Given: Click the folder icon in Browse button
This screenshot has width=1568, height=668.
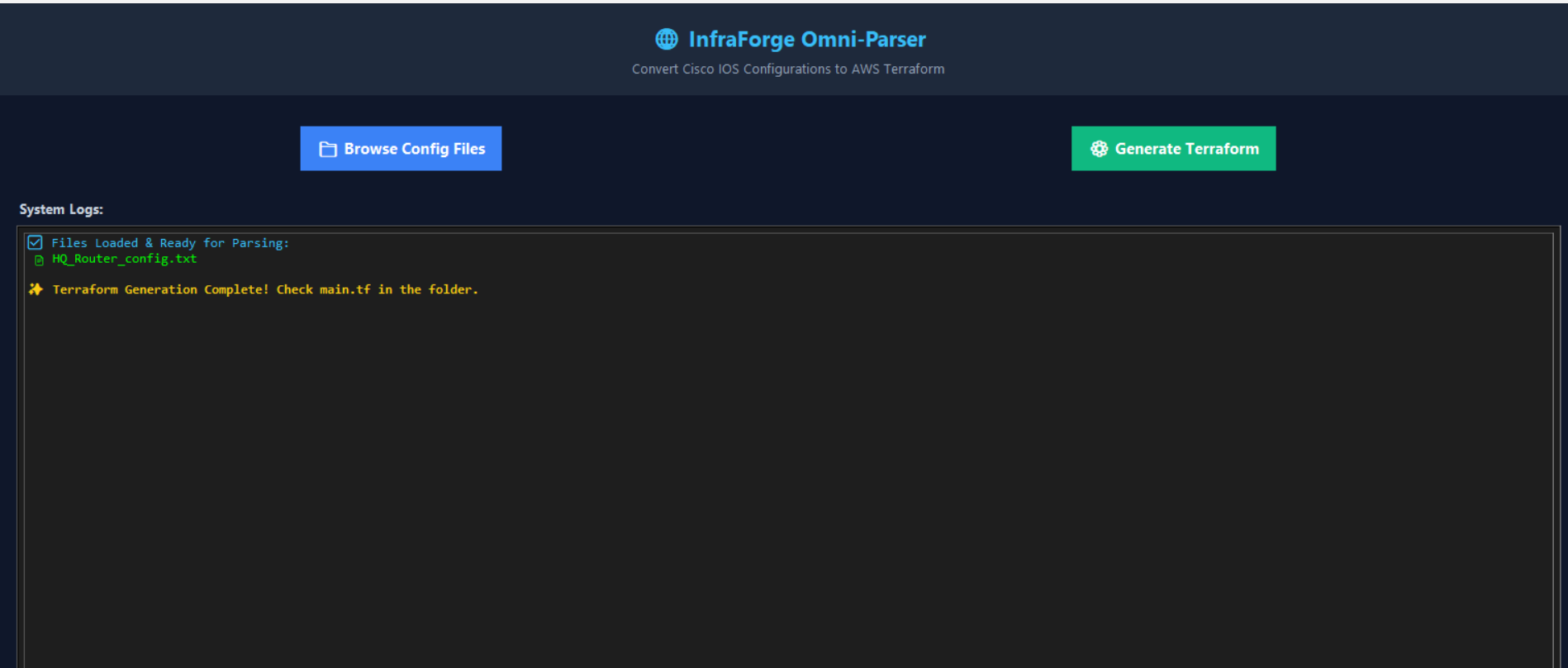Looking at the screenshot, I should (328, 150).
